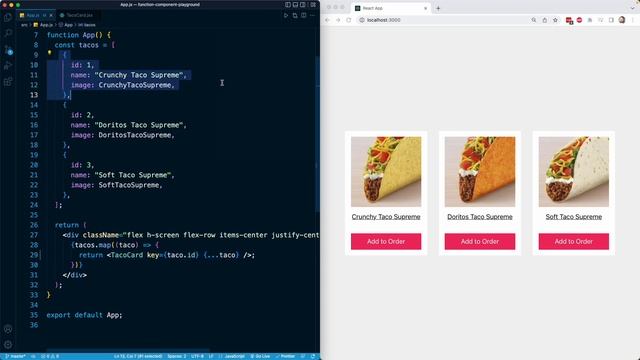The width and height of the screenshot is (640, 360).
Task: Click the red extension icon with badge
Action: (x=569, y=20)
